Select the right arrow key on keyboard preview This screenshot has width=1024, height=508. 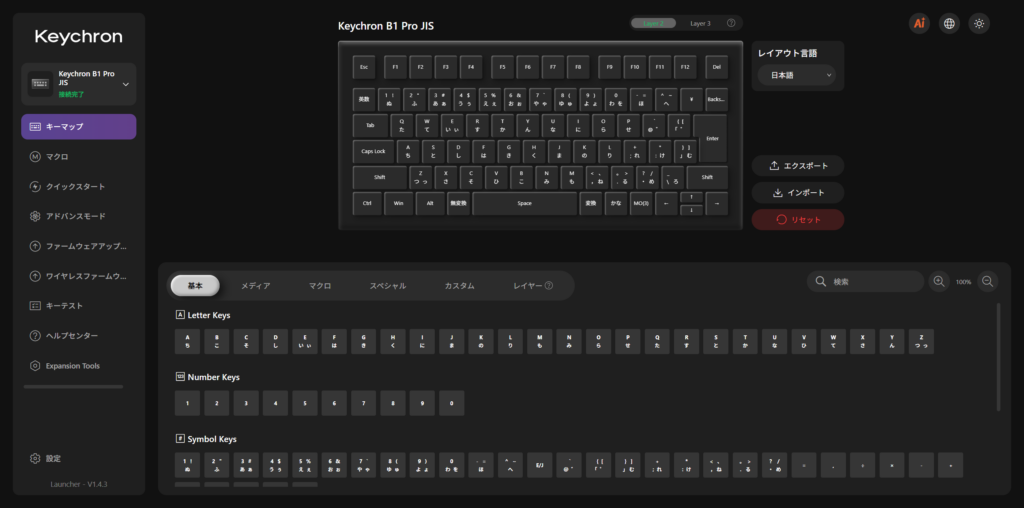click(x=716, y=204)
